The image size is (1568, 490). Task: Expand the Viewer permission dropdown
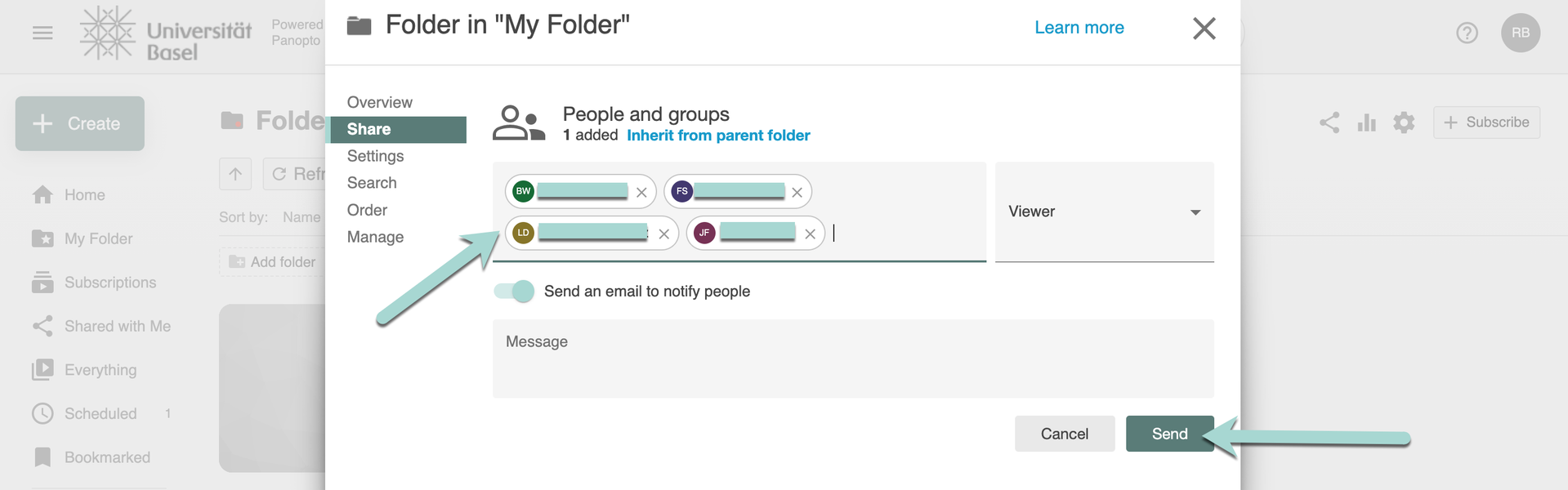[x=1104, y=212]
